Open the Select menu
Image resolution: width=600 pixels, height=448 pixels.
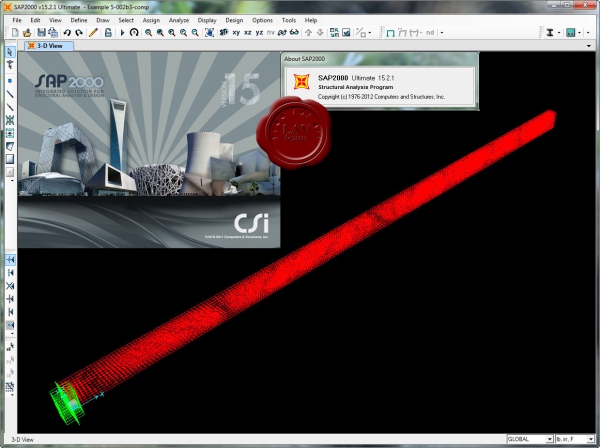pos(126,20)
